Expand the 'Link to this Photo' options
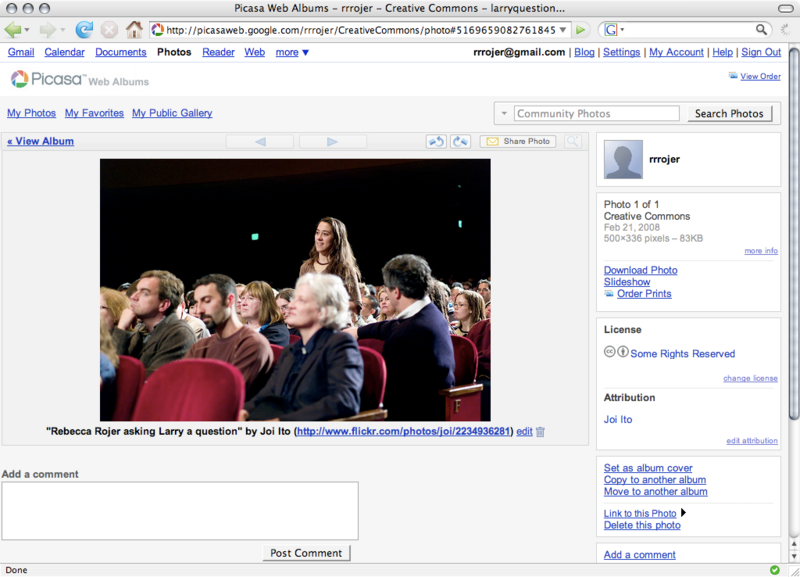800x577 pixels. [683, 513]
